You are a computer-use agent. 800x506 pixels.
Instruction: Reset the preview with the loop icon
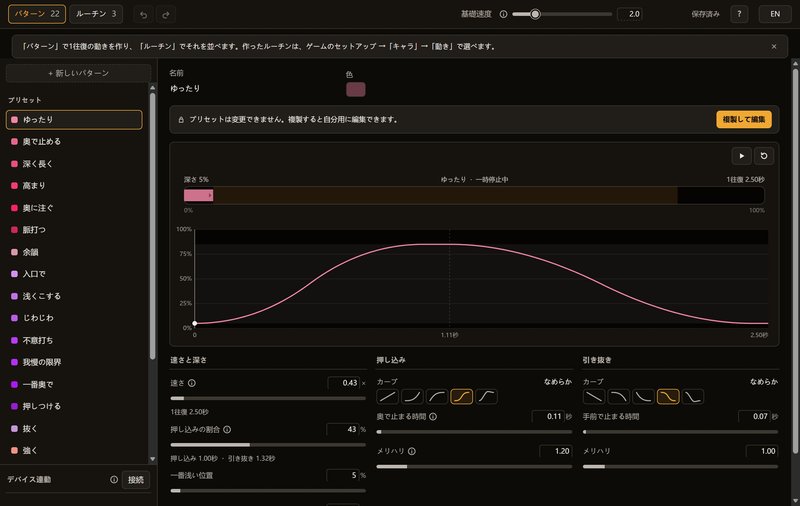[x=764, y=156]
